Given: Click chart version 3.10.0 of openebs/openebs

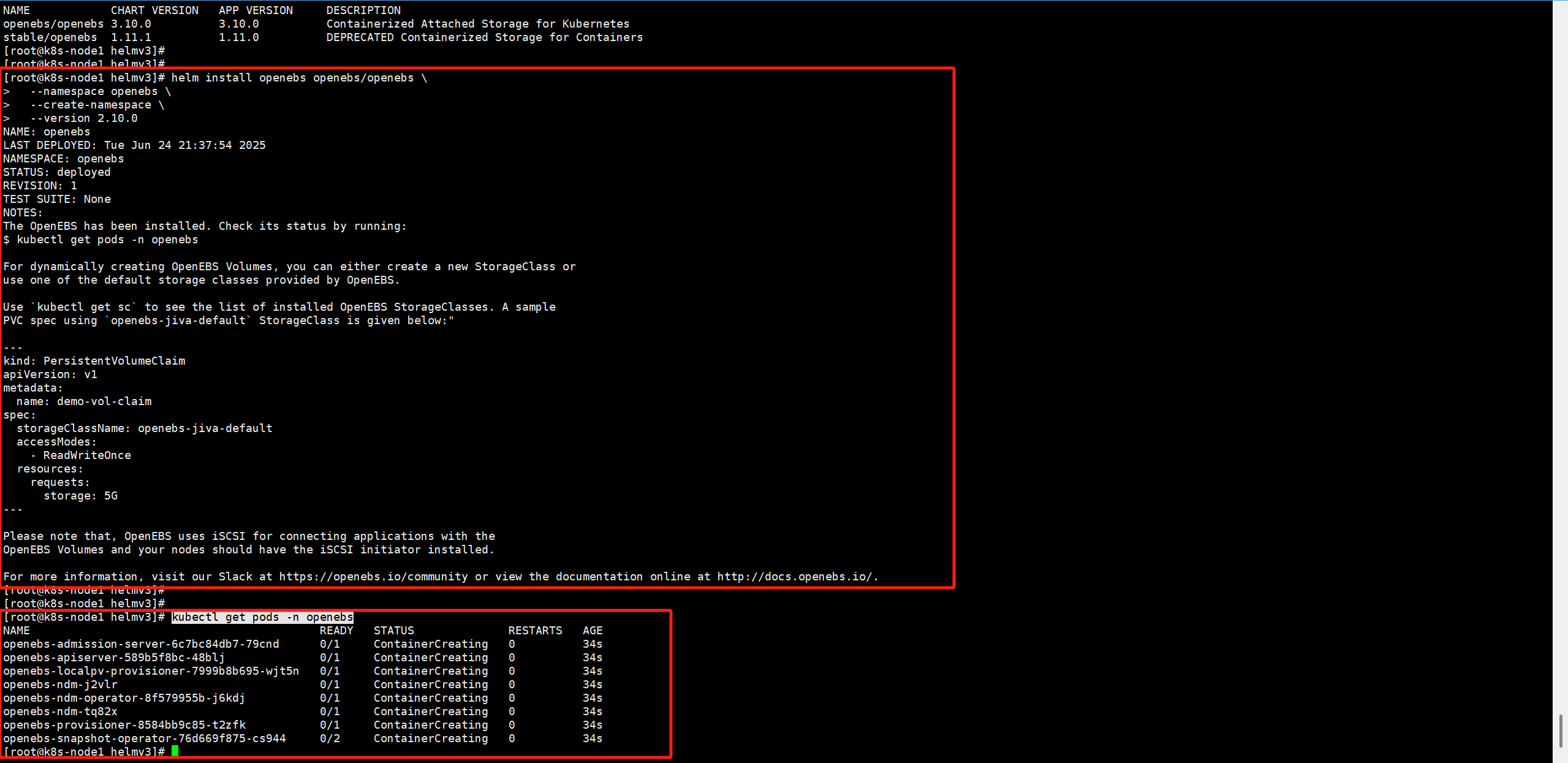Looking at the screenshot, I should click(x=131, y=24).
